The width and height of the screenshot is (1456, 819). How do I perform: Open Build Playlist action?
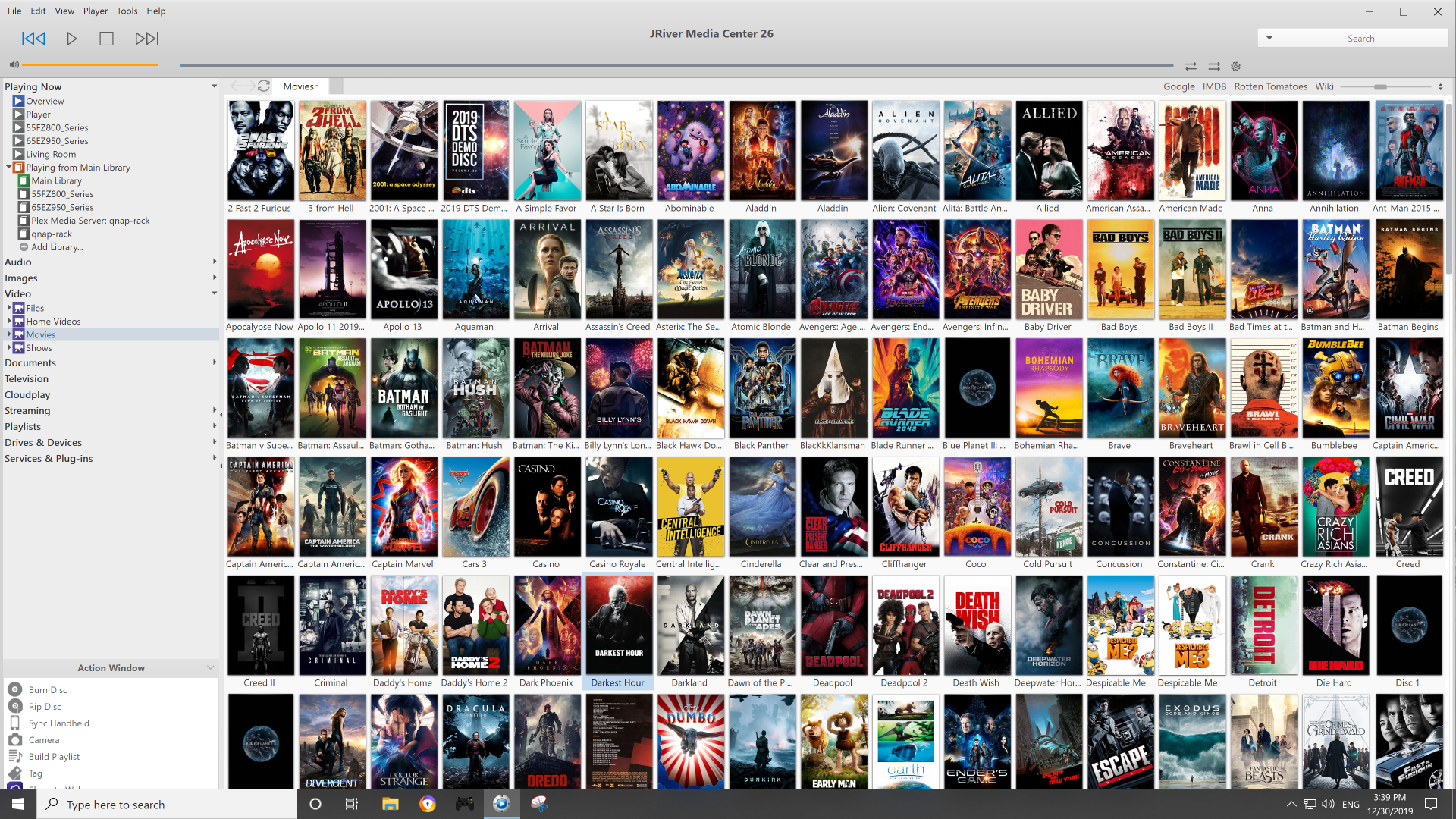pos(54,757)
